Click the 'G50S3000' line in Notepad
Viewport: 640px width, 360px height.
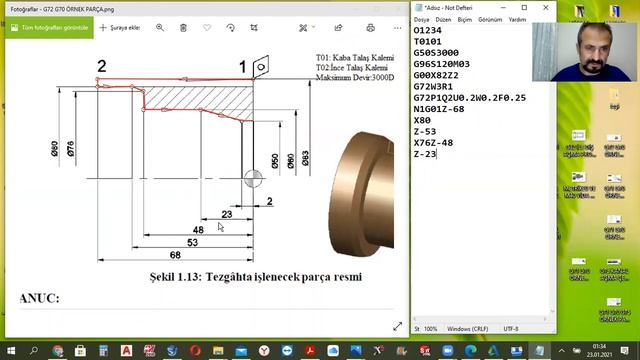coord(436,53)
